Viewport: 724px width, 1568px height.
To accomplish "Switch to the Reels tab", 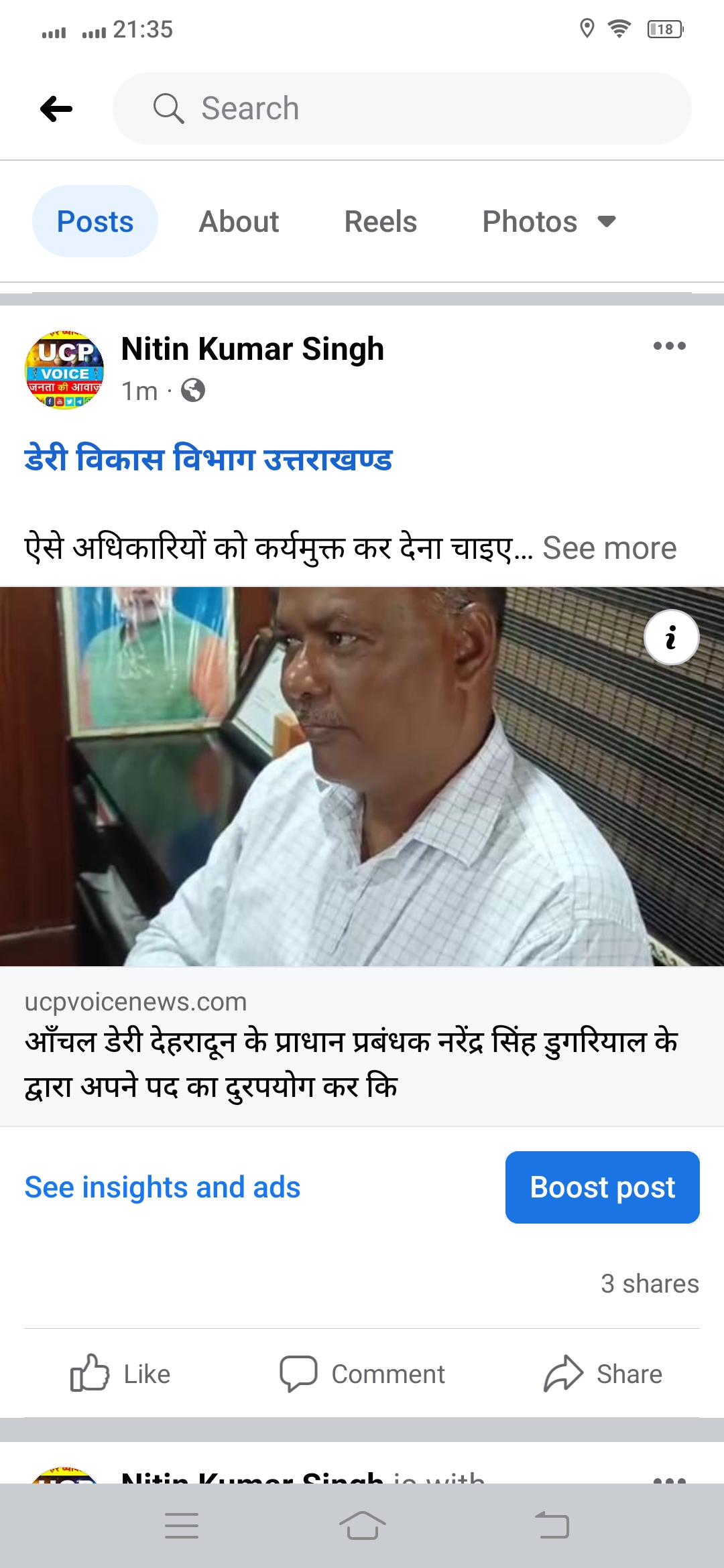I will pos(381,221).
